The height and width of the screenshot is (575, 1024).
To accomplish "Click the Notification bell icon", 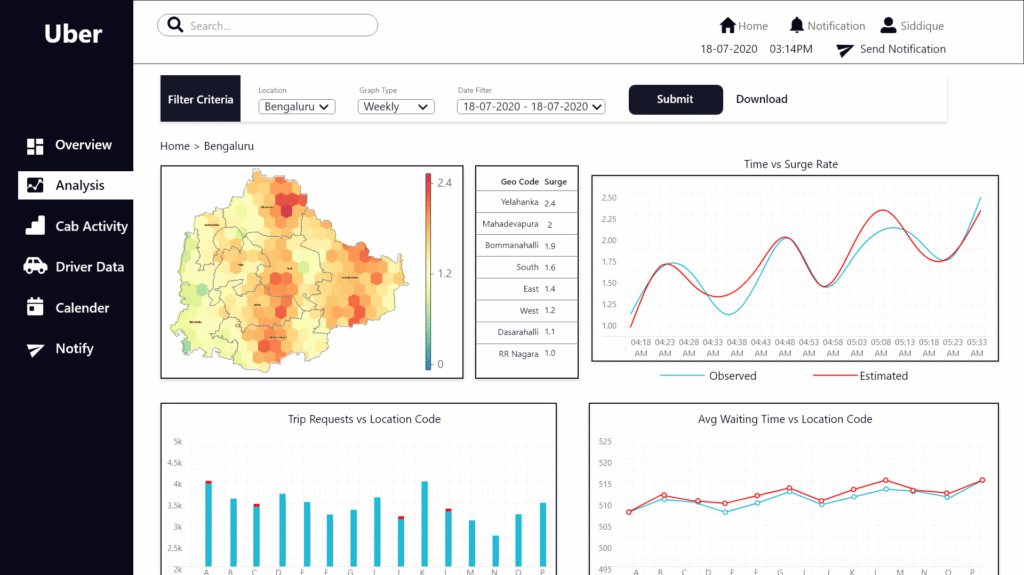I will (x=796, y=26).
